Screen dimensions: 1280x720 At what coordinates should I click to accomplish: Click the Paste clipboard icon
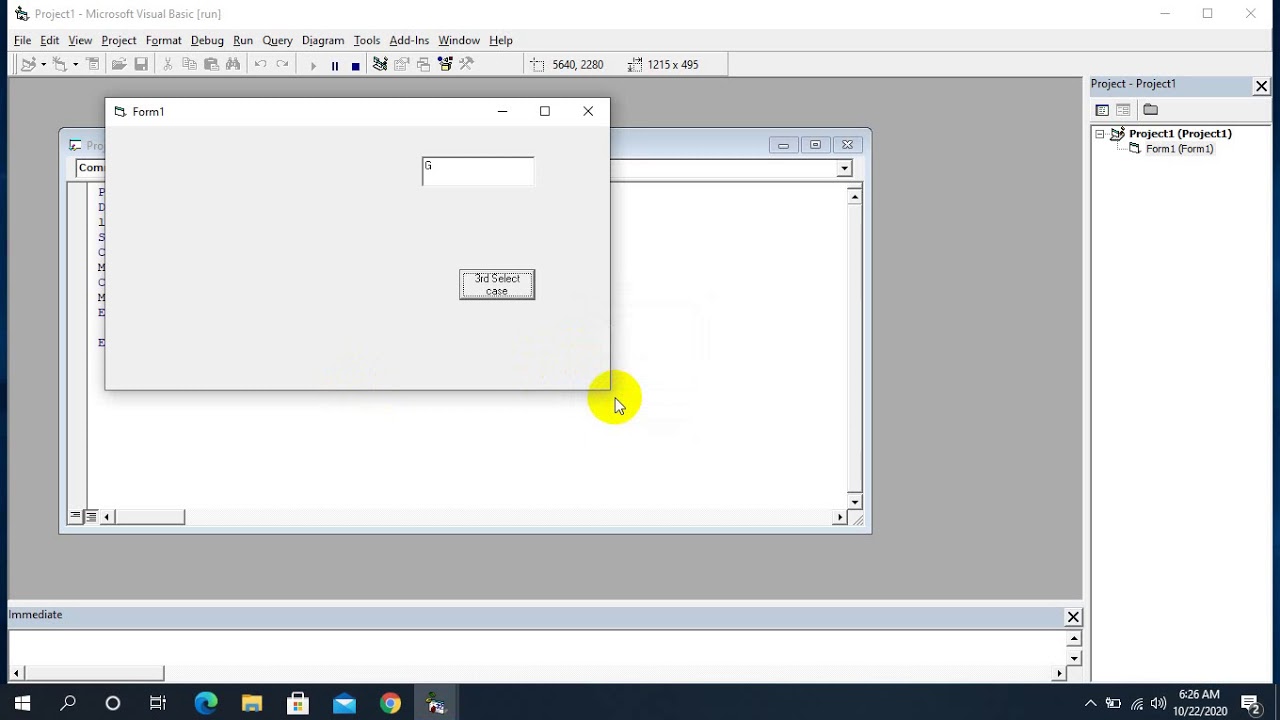211,64
